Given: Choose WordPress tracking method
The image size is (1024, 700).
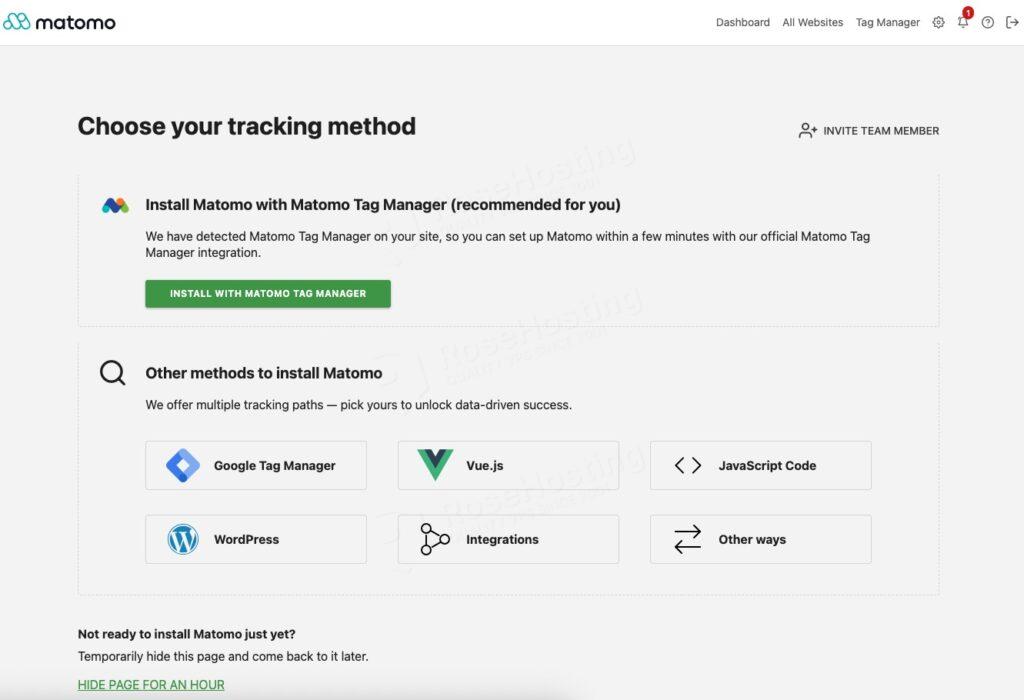Looking at the screenshot, I should [256, 539].
